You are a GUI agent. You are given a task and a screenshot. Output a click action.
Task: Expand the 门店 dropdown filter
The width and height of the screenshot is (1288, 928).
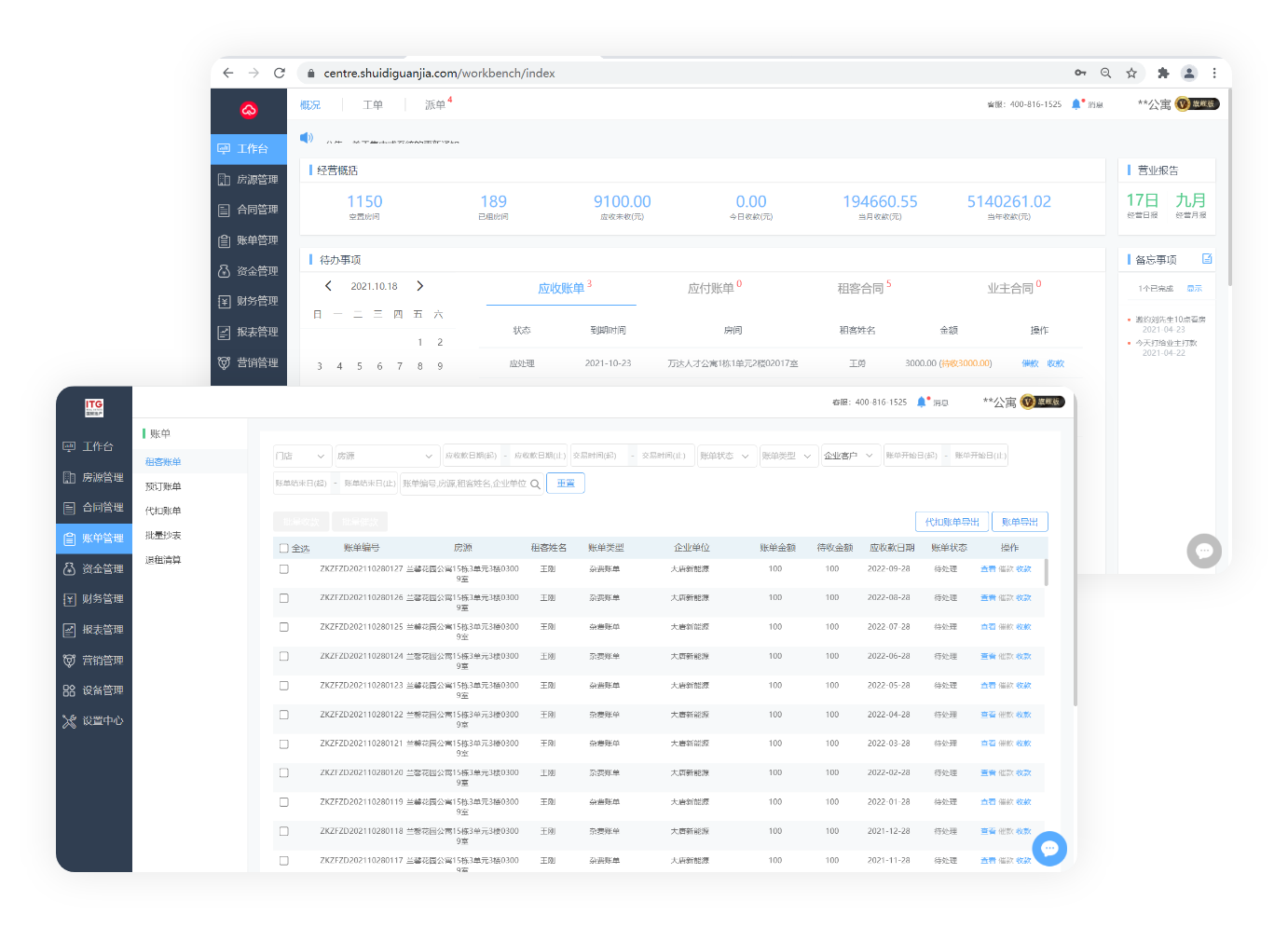point(303,456)
